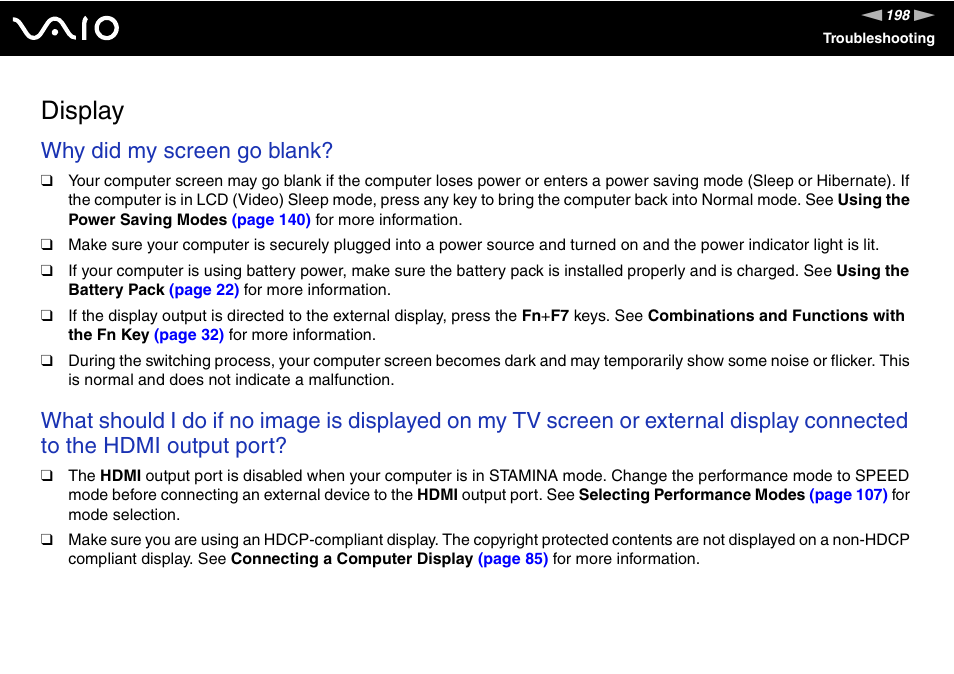Click bullet box before "If the display output"
Viewport: 954px width, 674px height.
pyautogui.click(x=47, y=315)
